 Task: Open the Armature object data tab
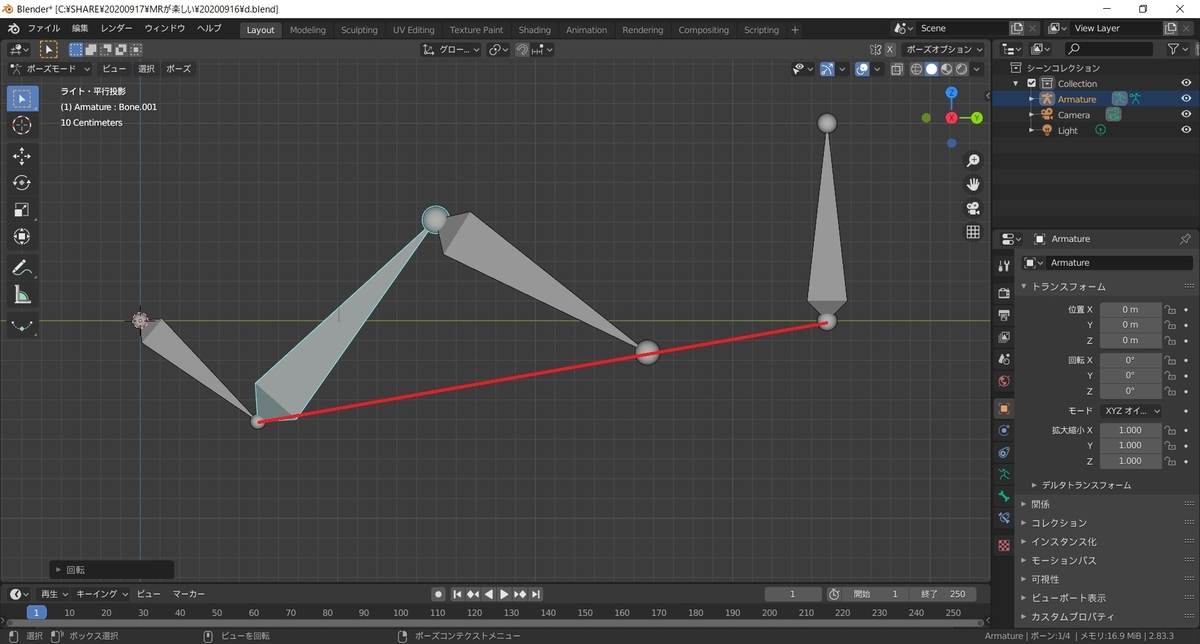pos(1004,474)
